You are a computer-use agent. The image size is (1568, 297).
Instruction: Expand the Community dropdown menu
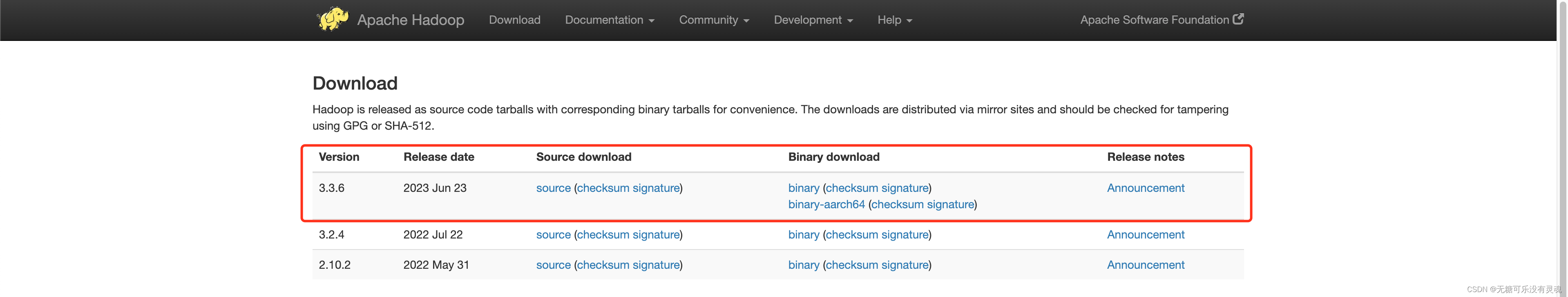coord(714,20)
